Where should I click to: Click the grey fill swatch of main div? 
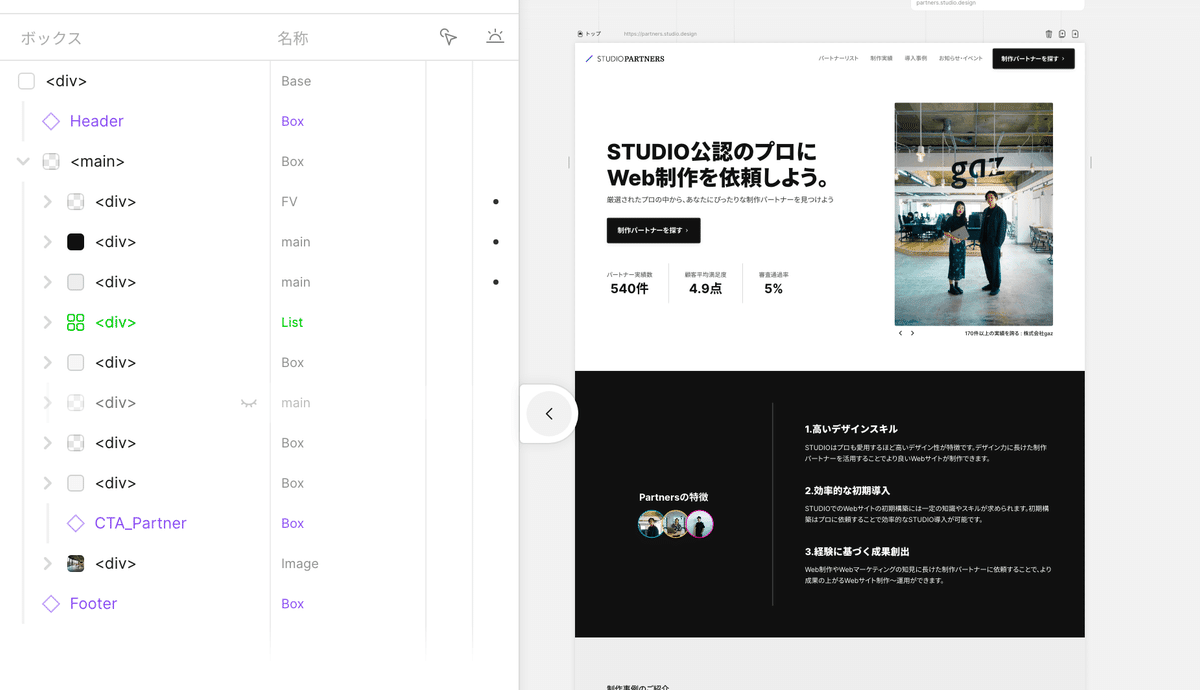tap(75, 282)
